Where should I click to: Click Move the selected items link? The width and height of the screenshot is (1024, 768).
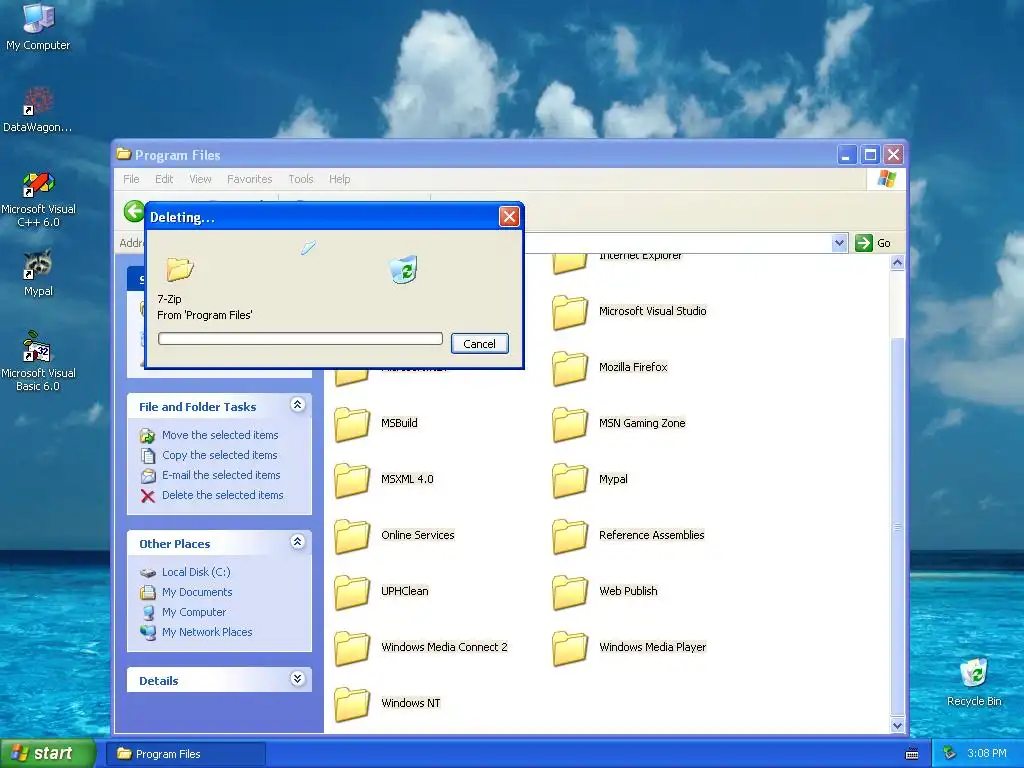pyautogui.click(x=220, y=435)
